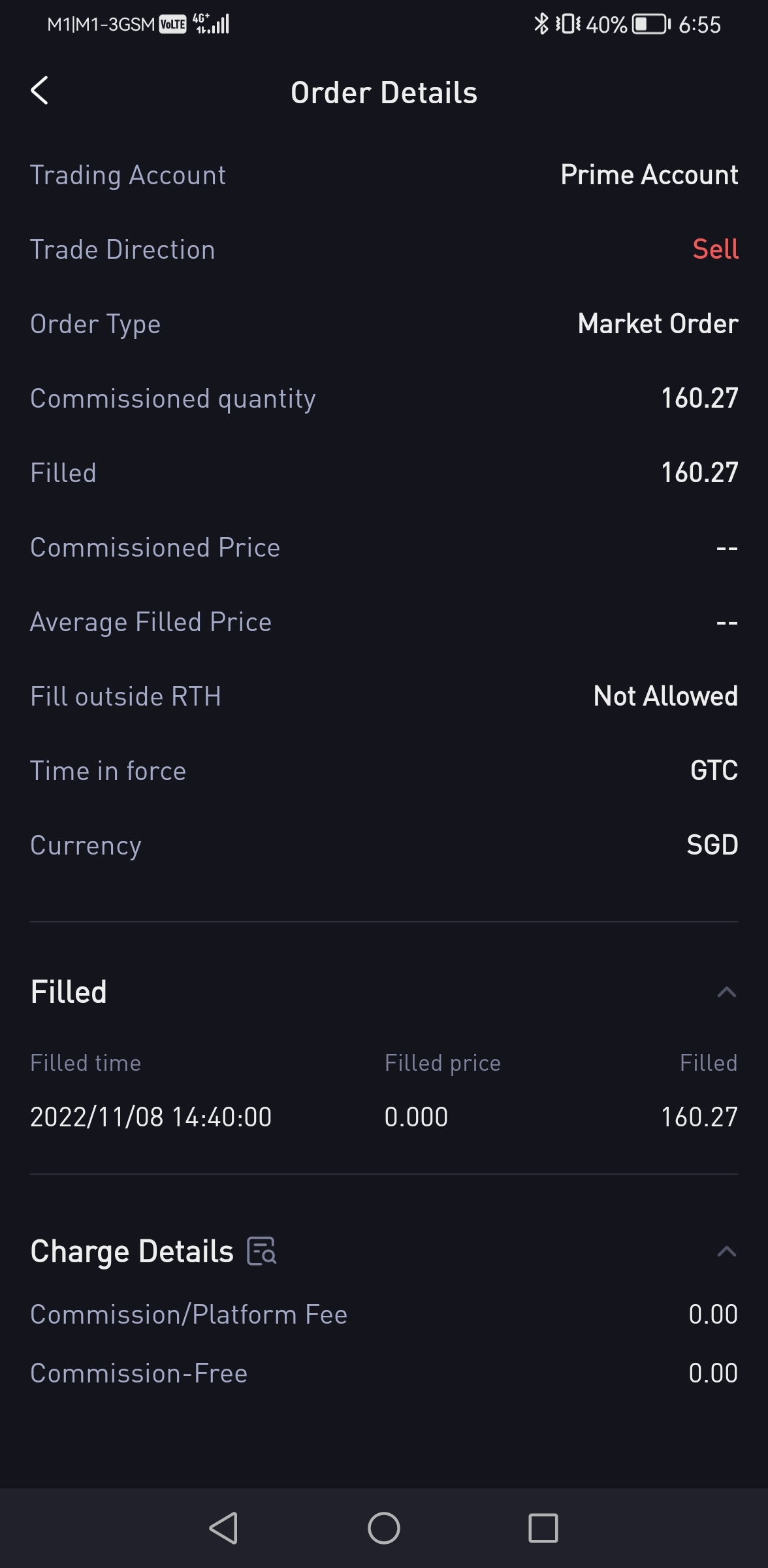Select the Prime Account value
This screenshot has width=768, height=1568.
[x=649, y=174]
